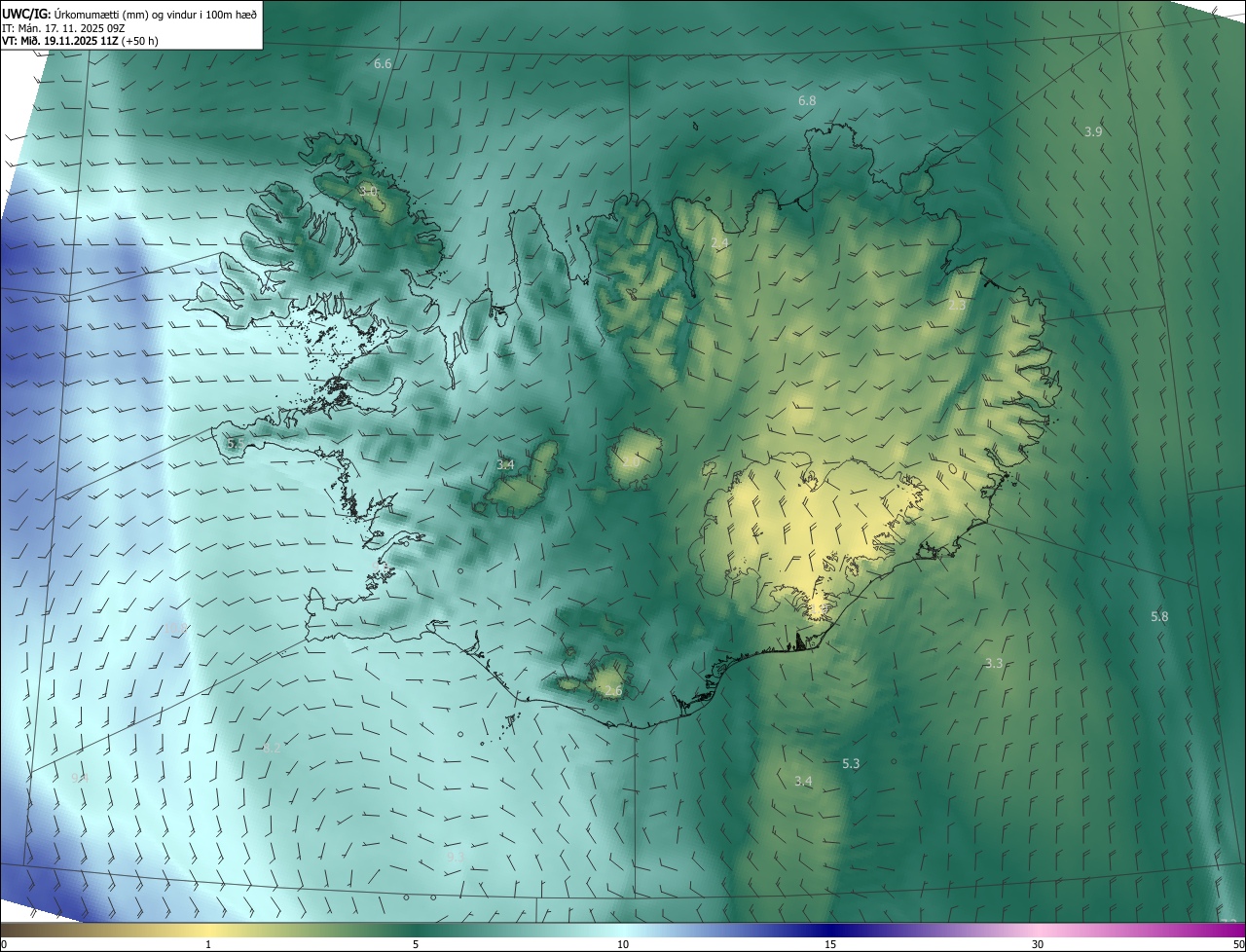Viewport: 1246px width, 952px height.
Task: Click the valid time 'VT: Mið. 19.11.2025 11Z (+50 h)'
Action: [x=81, y=42]
